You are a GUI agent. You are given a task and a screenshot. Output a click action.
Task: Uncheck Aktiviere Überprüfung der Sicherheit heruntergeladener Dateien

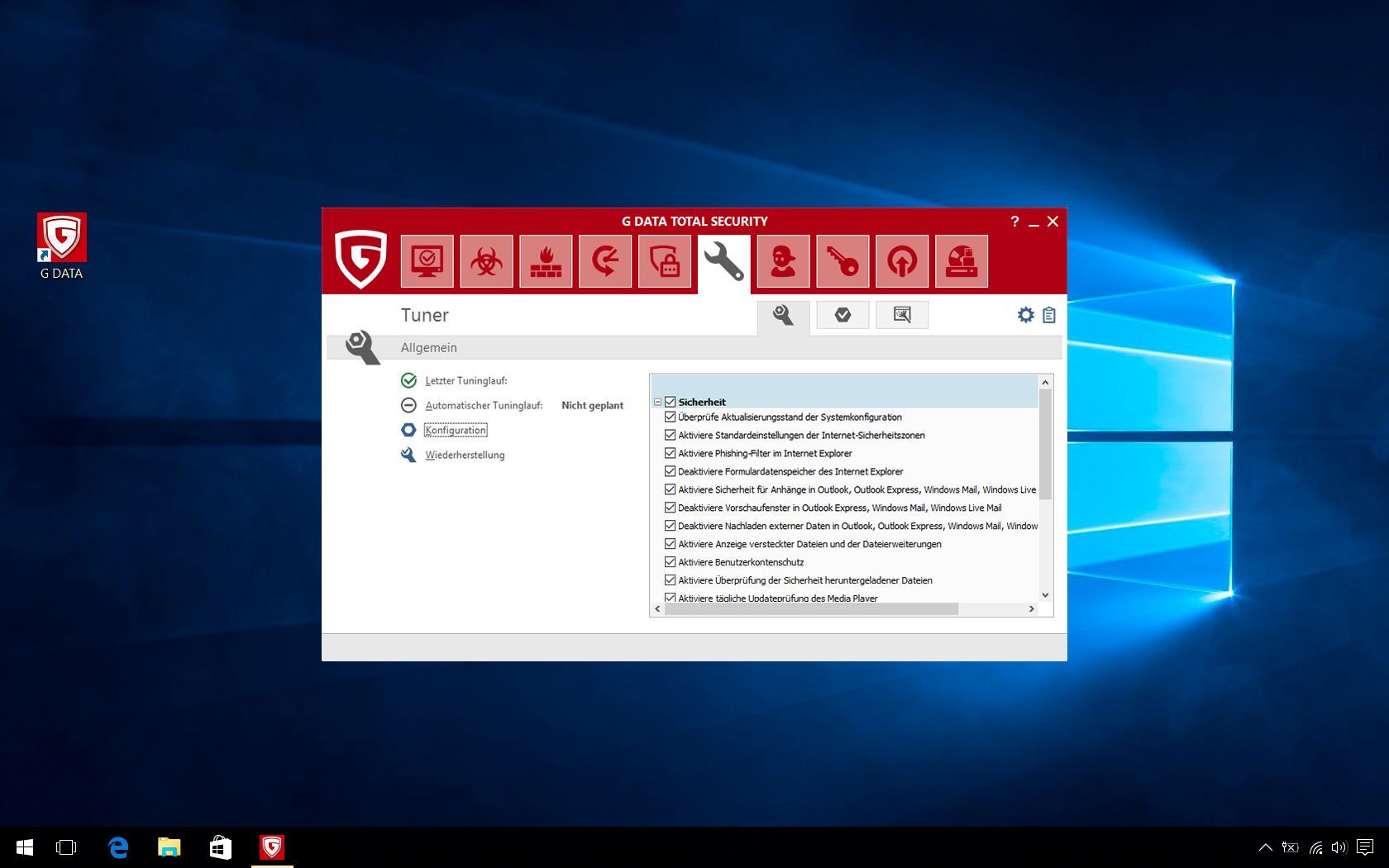[x=671, y=581]
